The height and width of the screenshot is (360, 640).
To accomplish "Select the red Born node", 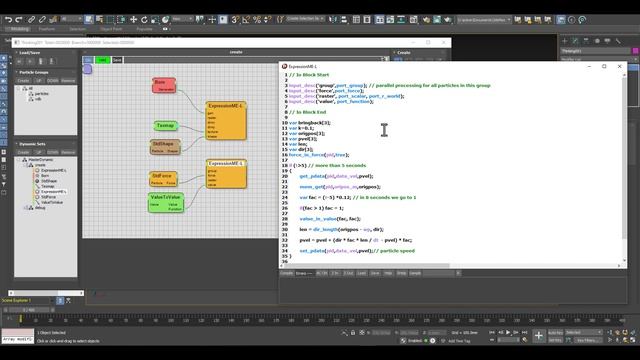I will (x=164, y=85).
